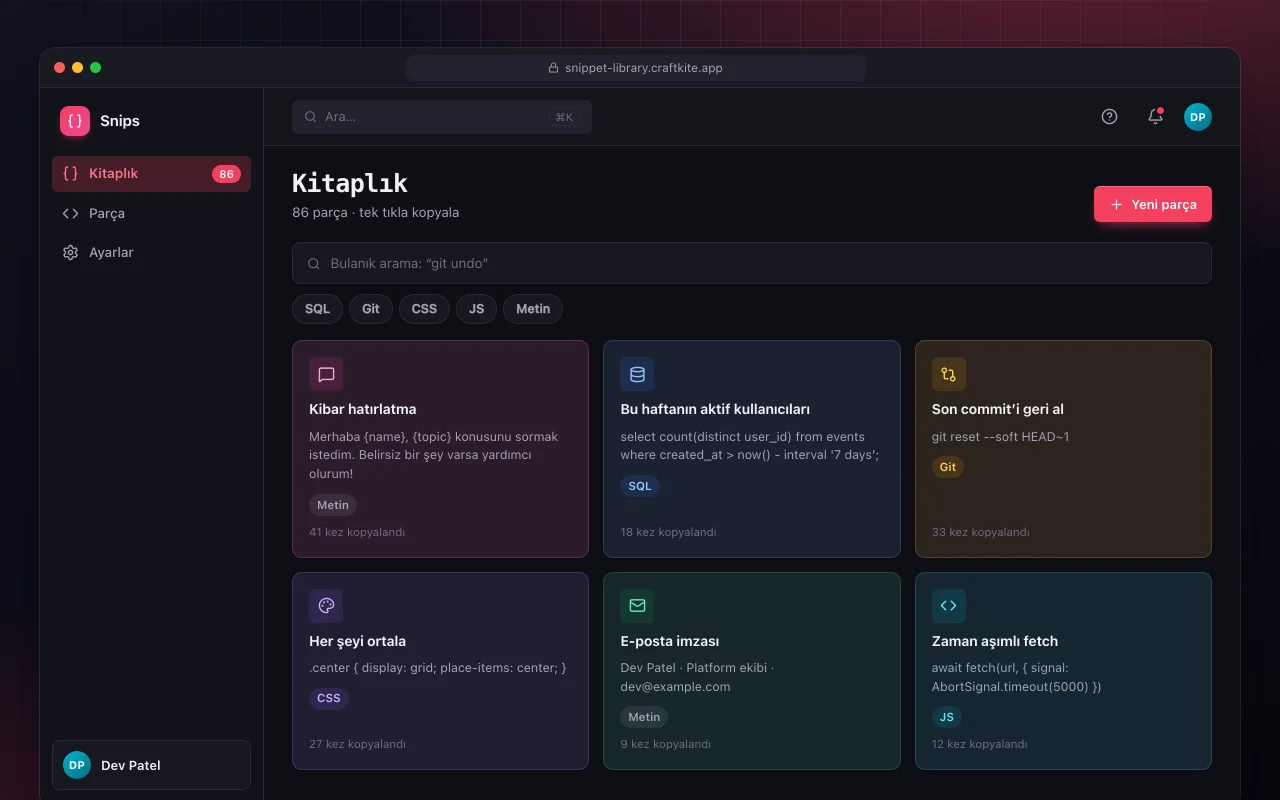Viewport: 1280px width, 800px height.
Task: Click the magnifier icon in Ara search box
Action: click(x=311, y=117)
